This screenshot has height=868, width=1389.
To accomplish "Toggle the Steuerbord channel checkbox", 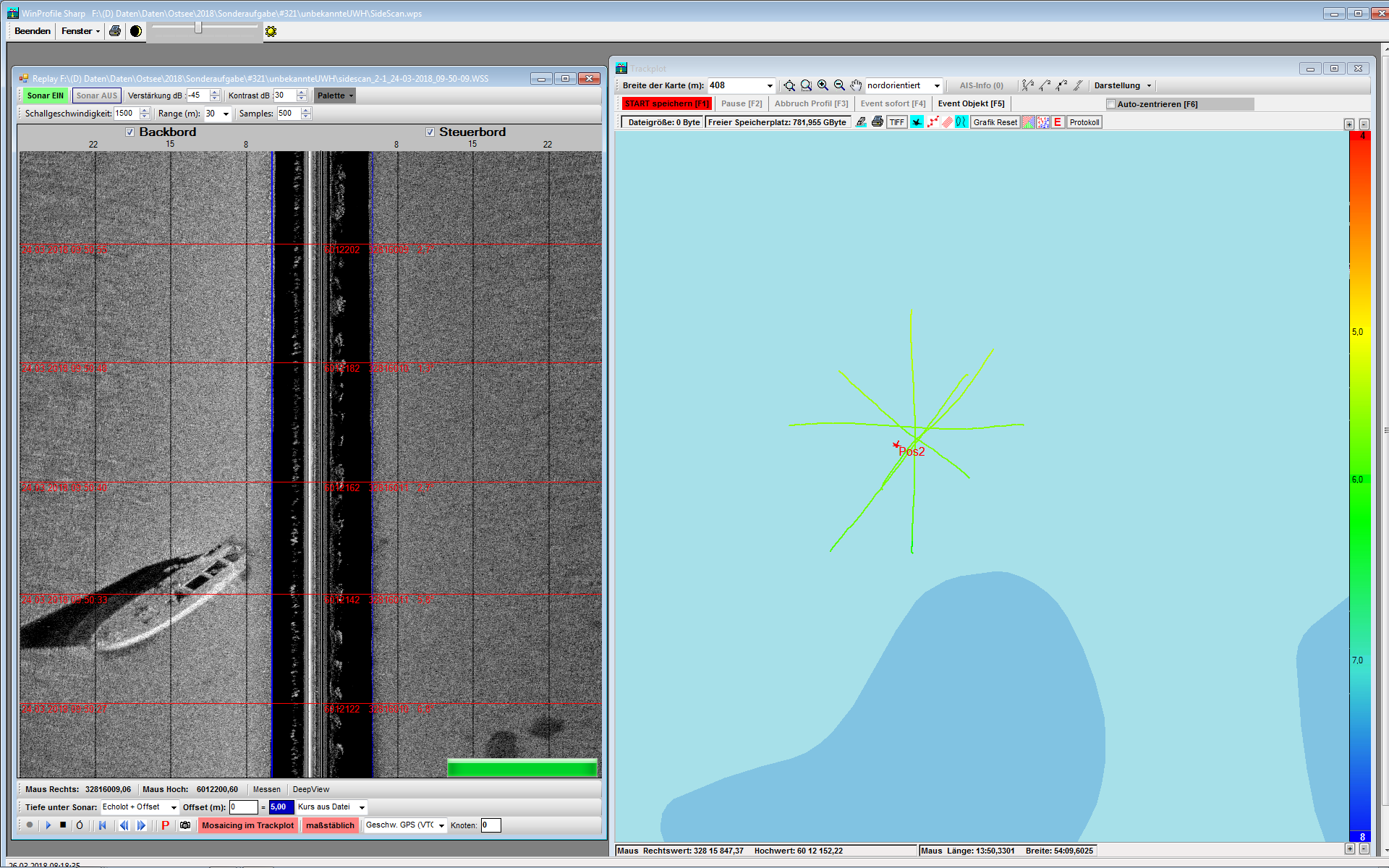I will 430,132.
